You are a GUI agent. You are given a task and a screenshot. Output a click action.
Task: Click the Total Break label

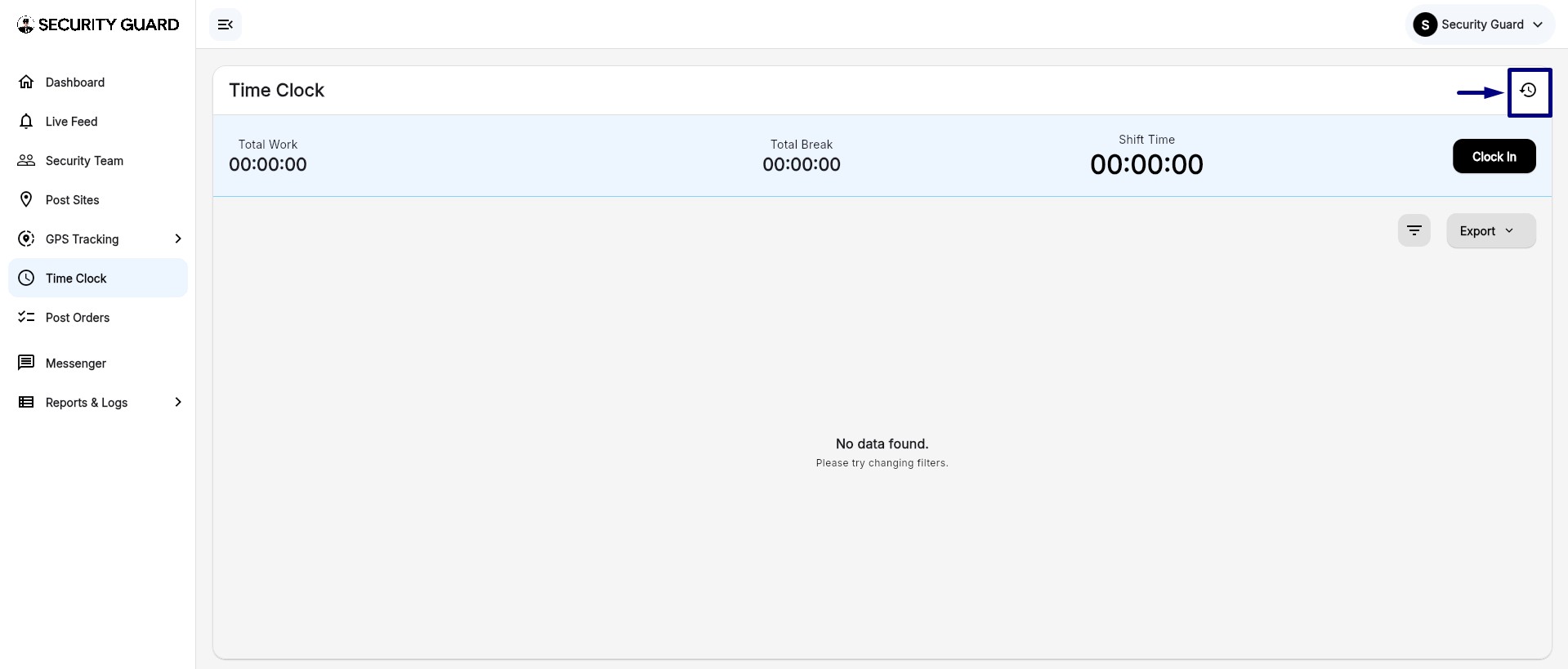[x=802, y=145]
